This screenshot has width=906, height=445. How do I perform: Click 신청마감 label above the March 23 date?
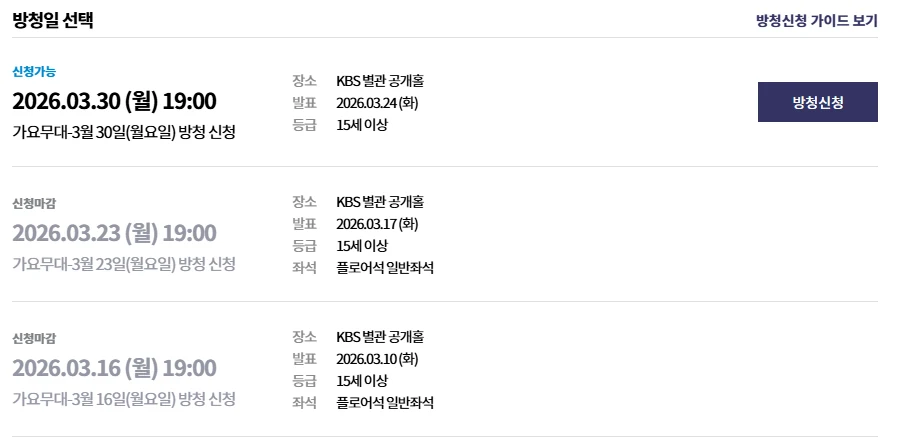click(34, 204)
